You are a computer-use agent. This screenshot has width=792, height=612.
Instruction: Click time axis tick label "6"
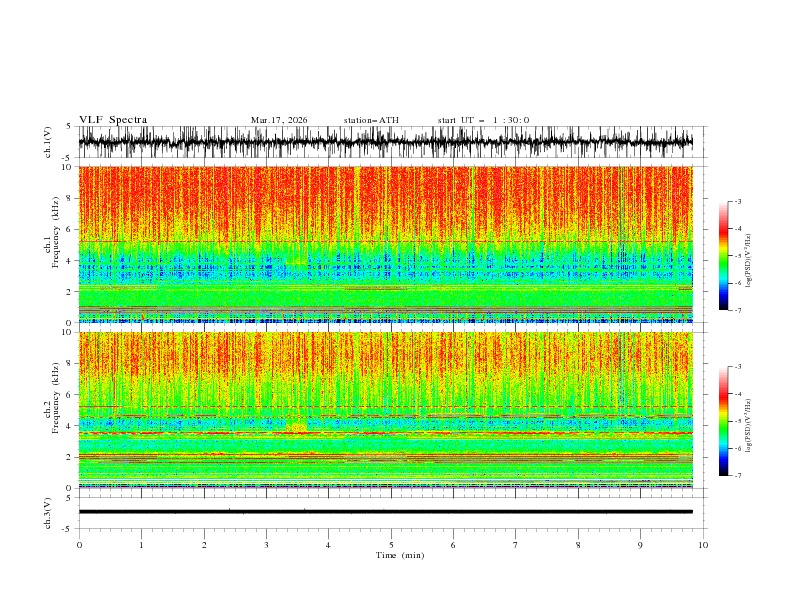click(453, 545)
